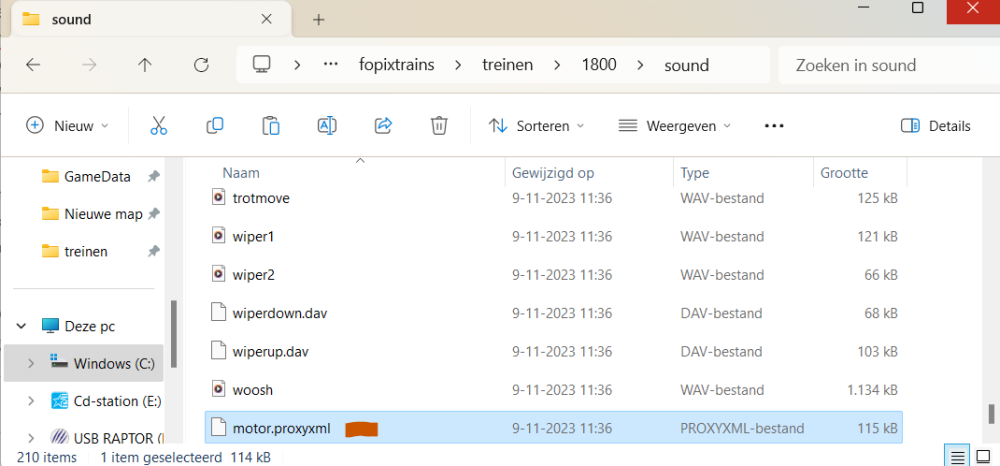Open the See more ellipsis menu
The image size is (1000, 466).
[773, 126]
